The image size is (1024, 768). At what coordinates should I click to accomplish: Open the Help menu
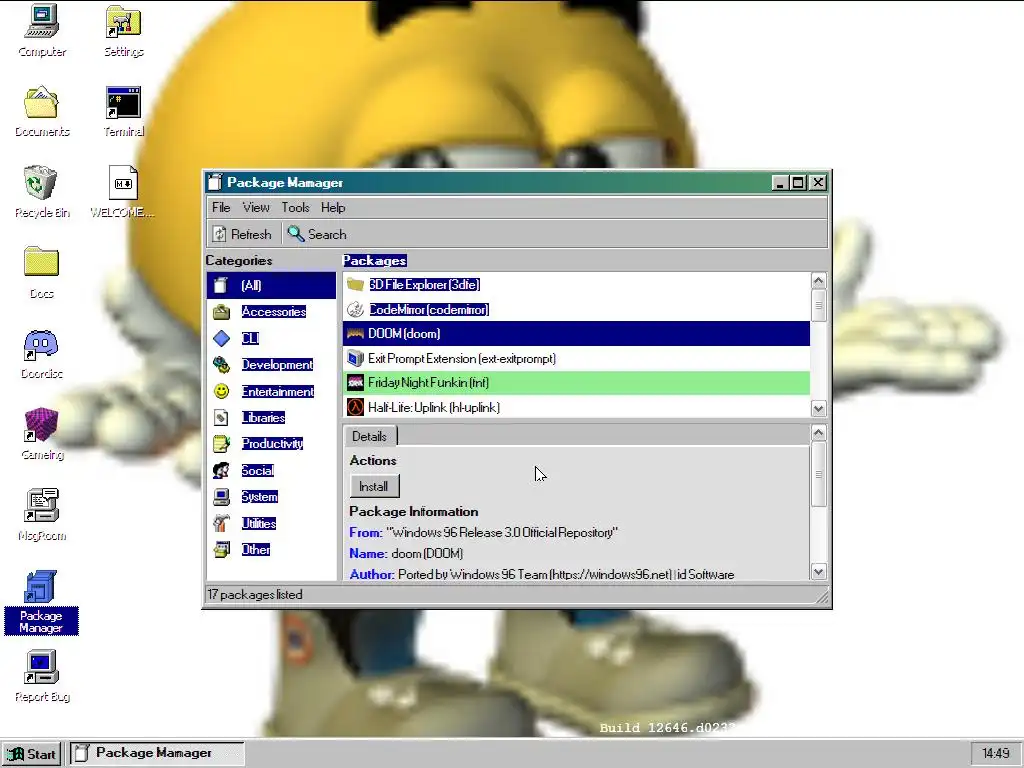coord(333,207)
